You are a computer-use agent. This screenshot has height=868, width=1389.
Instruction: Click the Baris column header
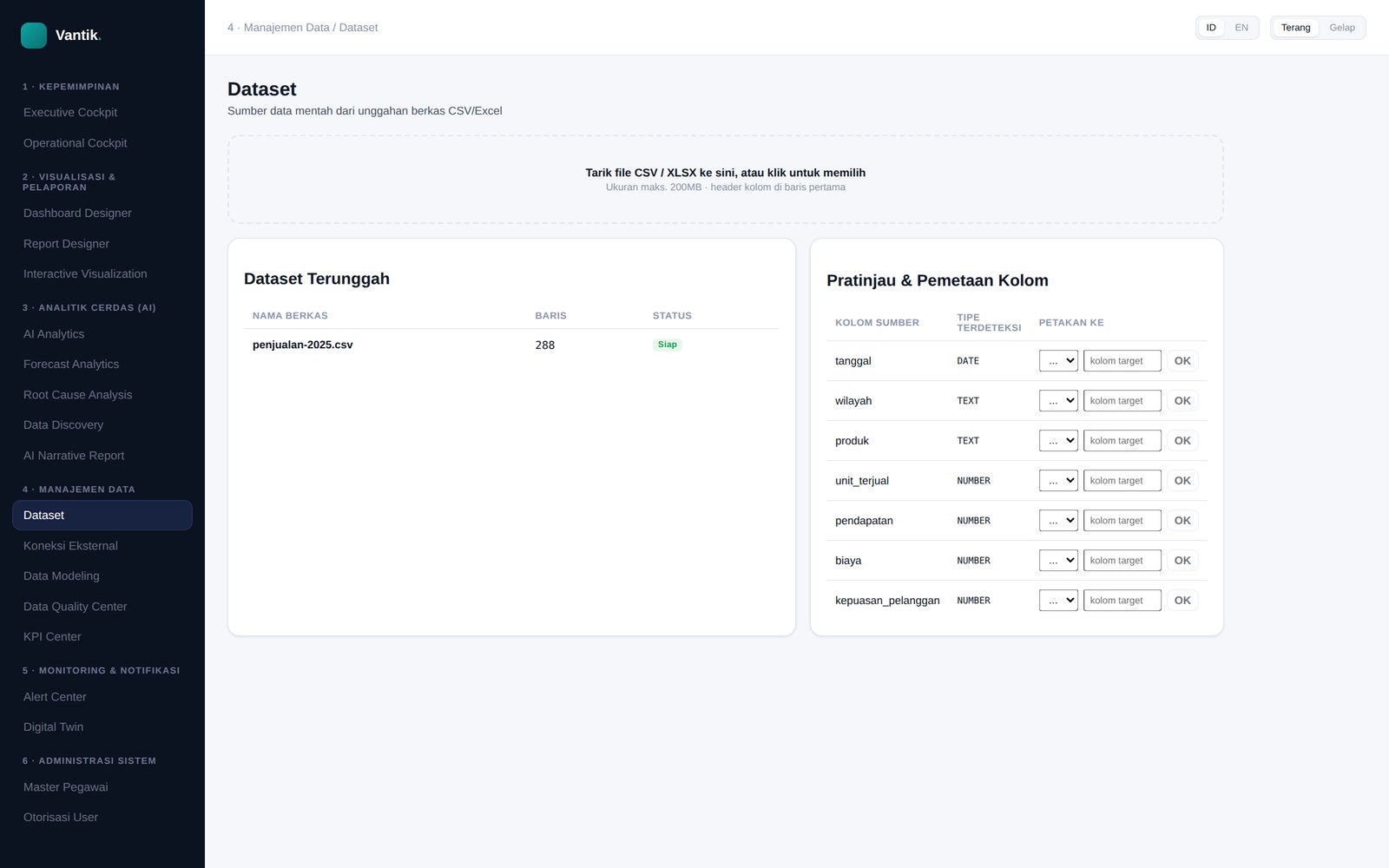(x=550, y=316)
